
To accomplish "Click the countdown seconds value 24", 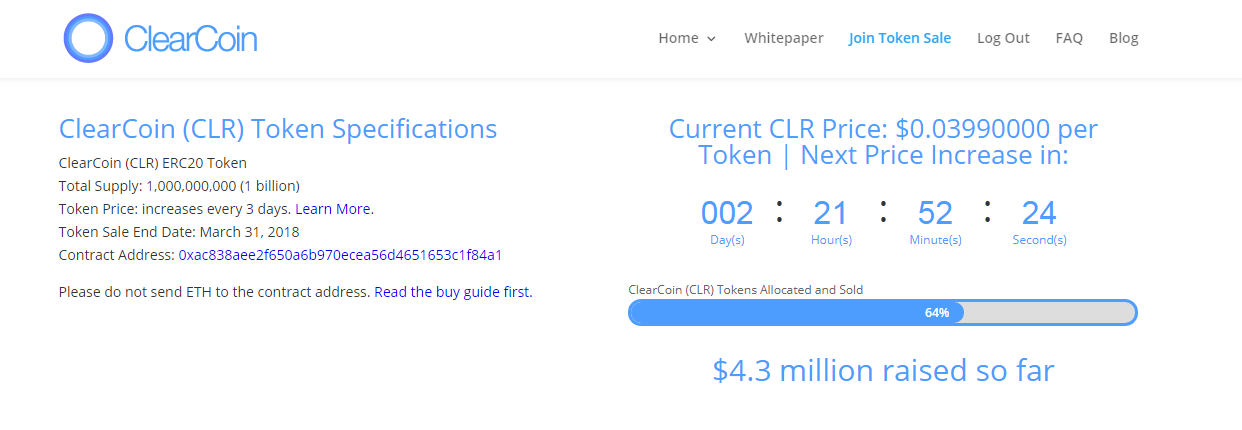I will click(x=1039, y=213).
